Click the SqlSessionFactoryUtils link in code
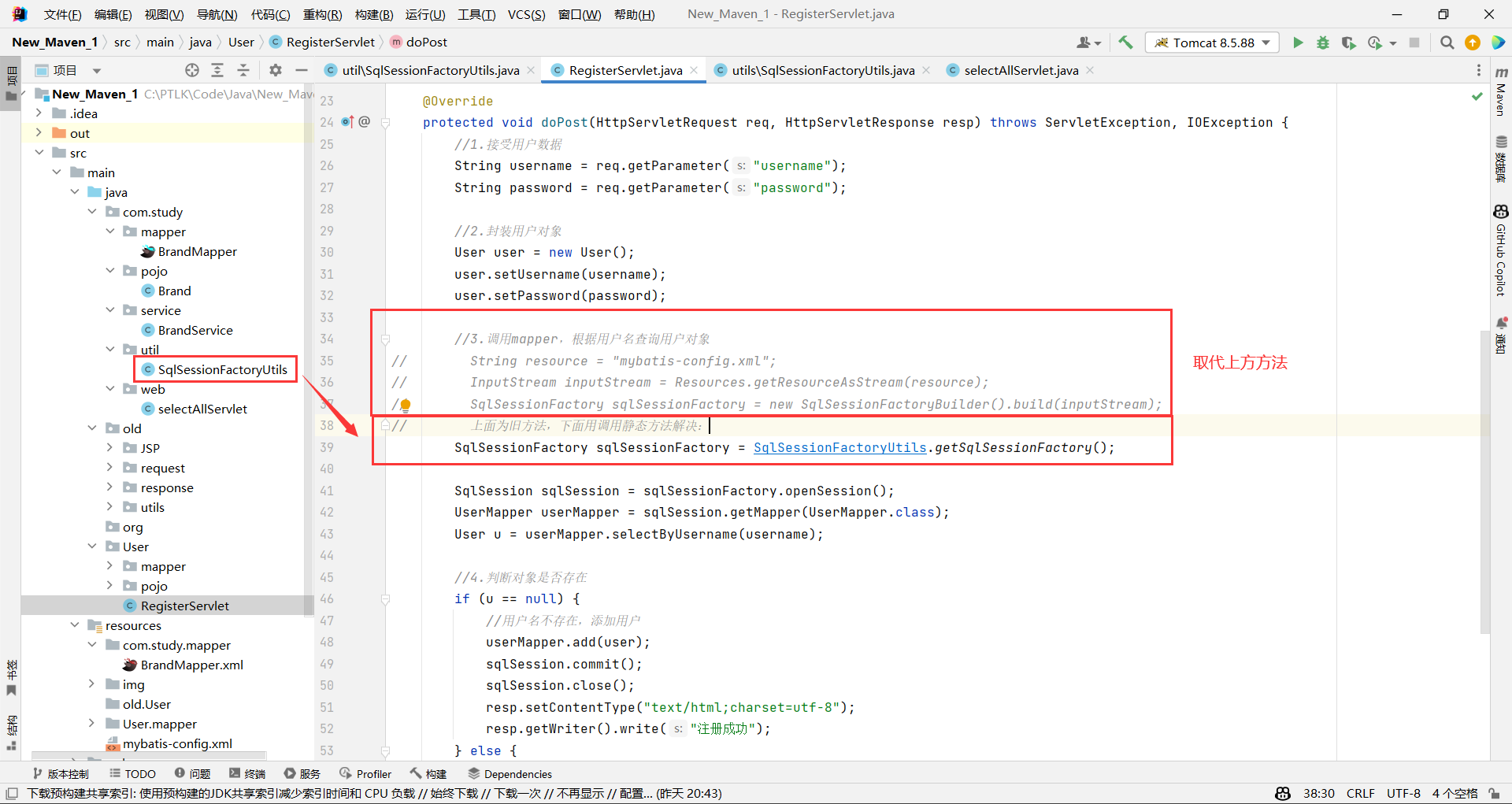The width and height of the screenshot is (1512, 804). click(839, 447)
